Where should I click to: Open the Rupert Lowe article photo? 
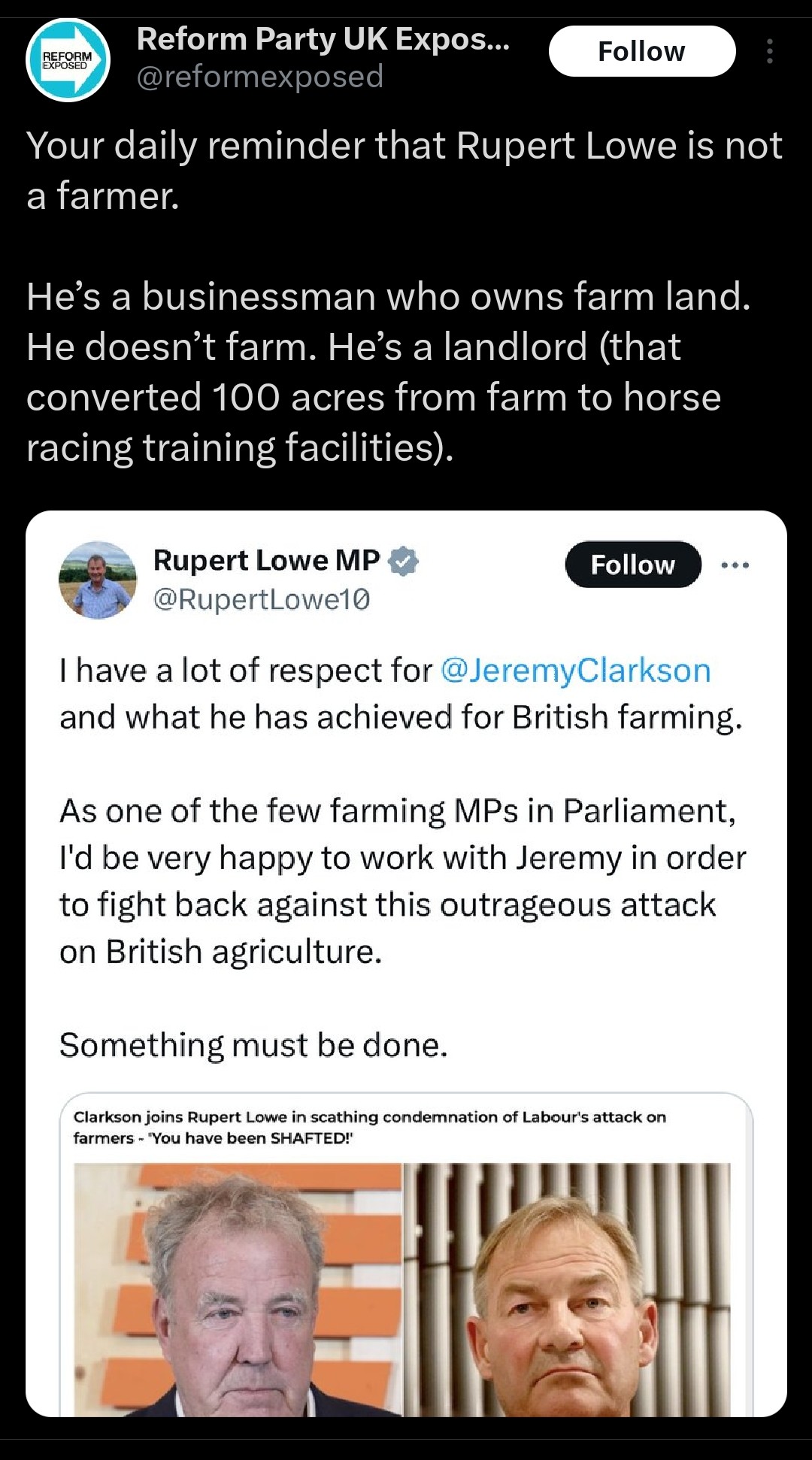pyautogui.click(x=567, y=1289)
